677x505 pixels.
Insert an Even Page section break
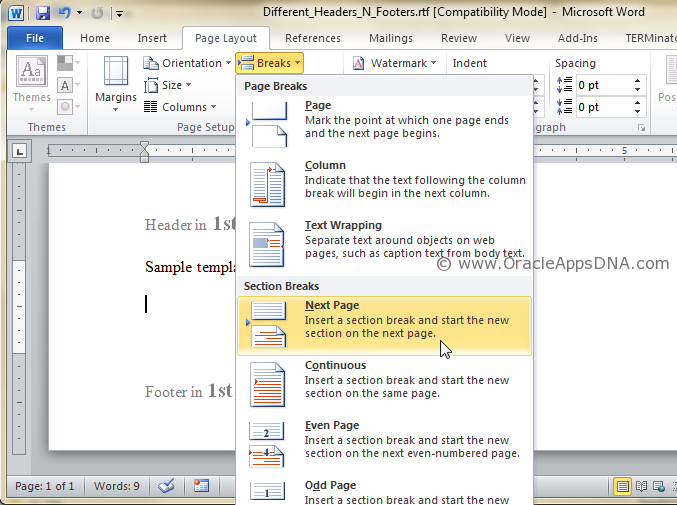pyautogui.click(x=384, y=446)
